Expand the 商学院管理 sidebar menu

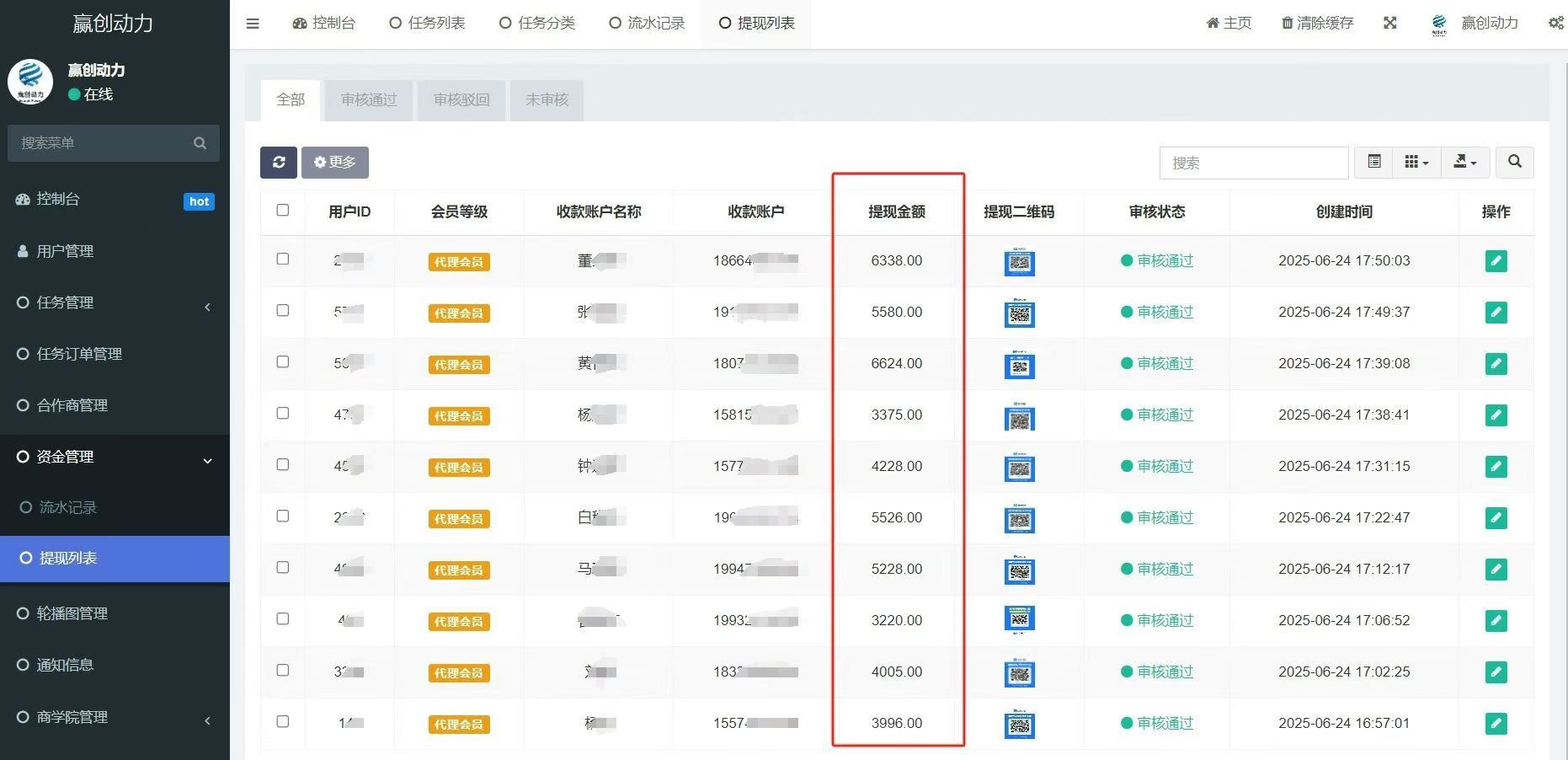click(x=115, y=717)
